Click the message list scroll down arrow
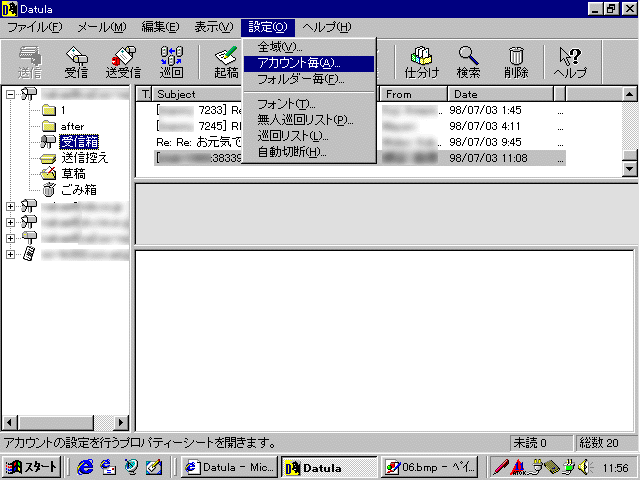This screenshot has width=640, height=480. [x=629, y=168]
